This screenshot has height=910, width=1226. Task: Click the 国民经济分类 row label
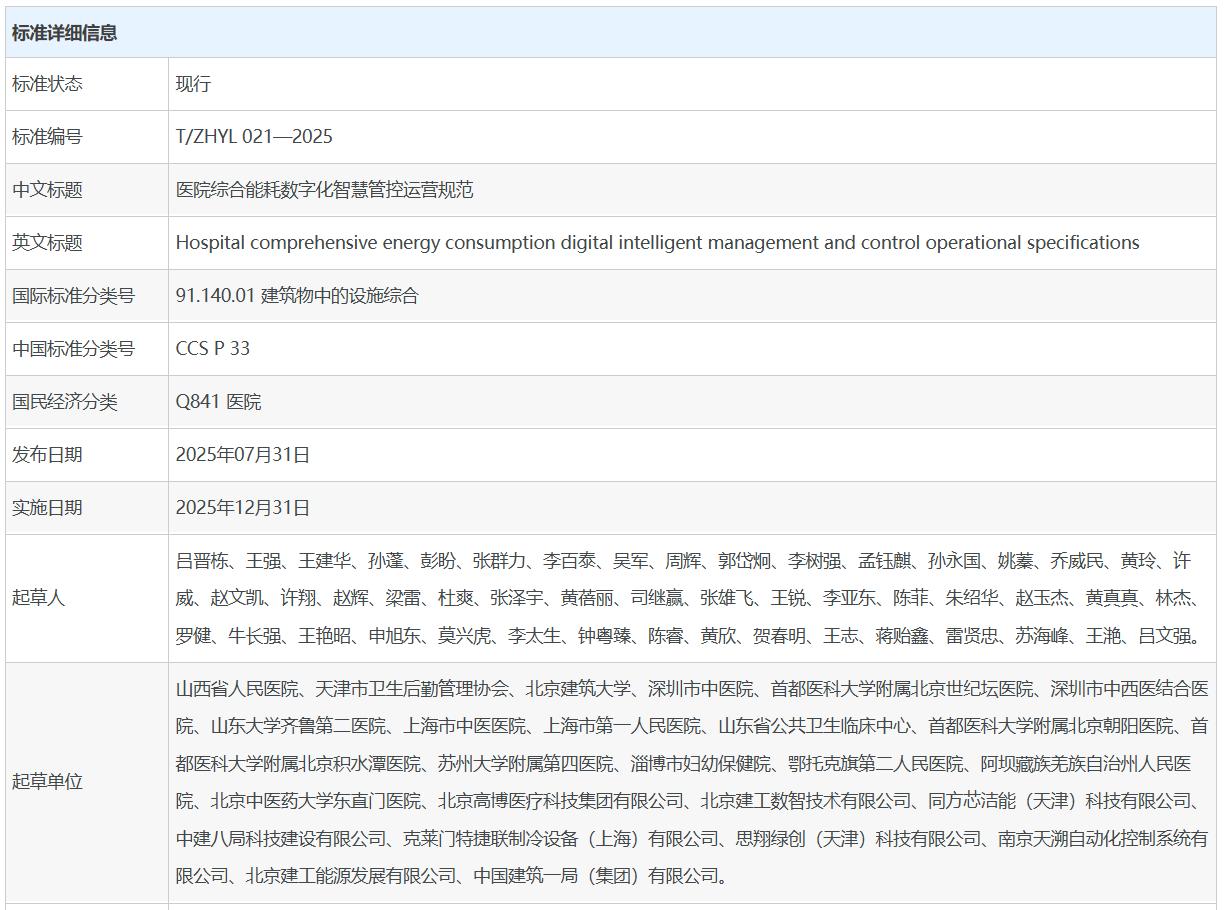point(64,402)
